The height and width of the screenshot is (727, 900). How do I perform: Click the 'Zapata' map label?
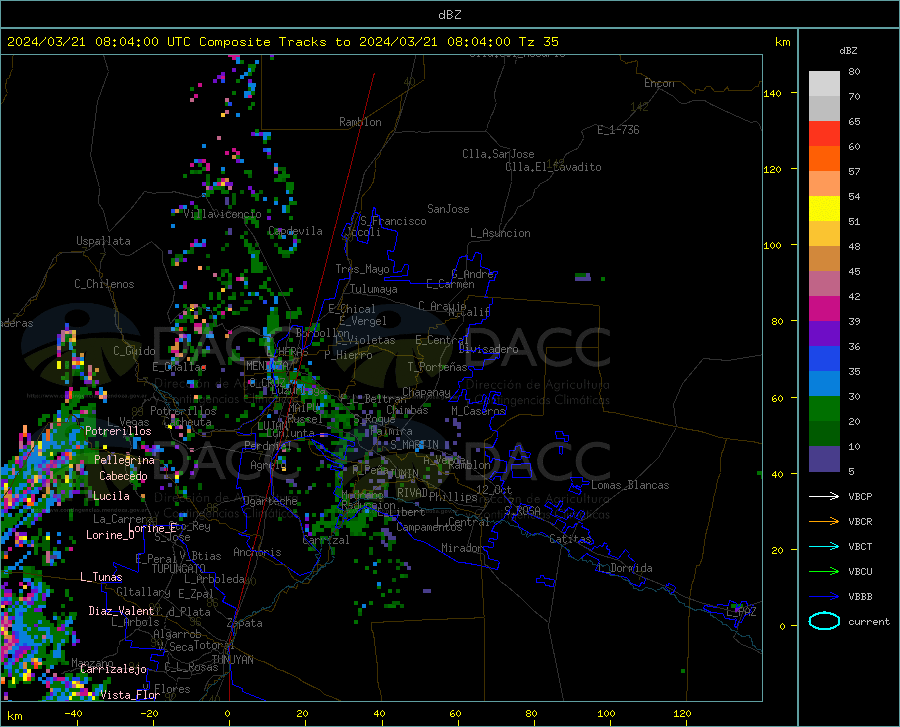[x=245, y=623]
